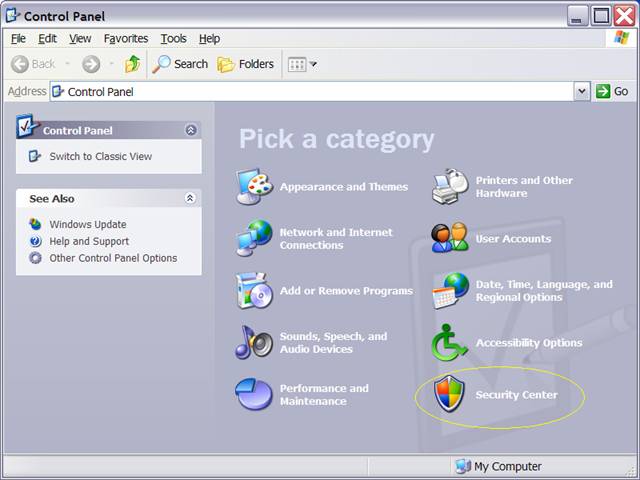This screenshot has width=640, height=480.
Task: Close the Control Panel window
Action: click(624, 16)
